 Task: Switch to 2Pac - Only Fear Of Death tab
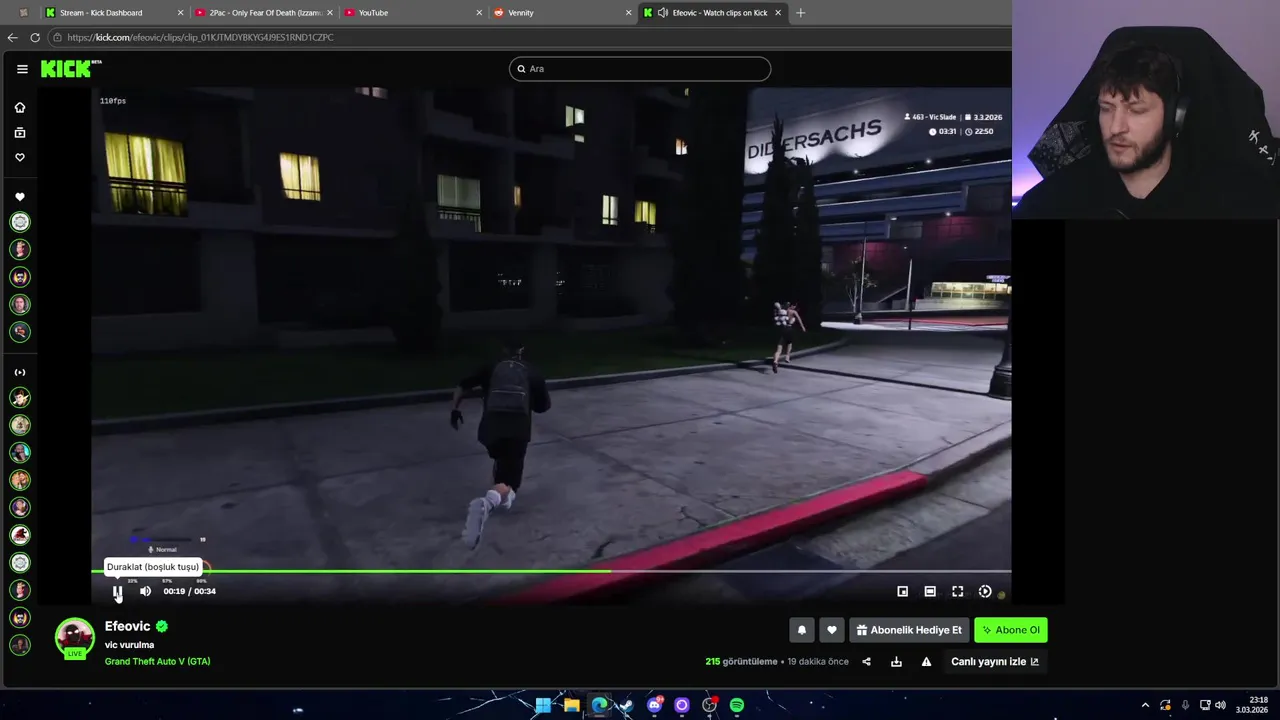pos(263,13)
